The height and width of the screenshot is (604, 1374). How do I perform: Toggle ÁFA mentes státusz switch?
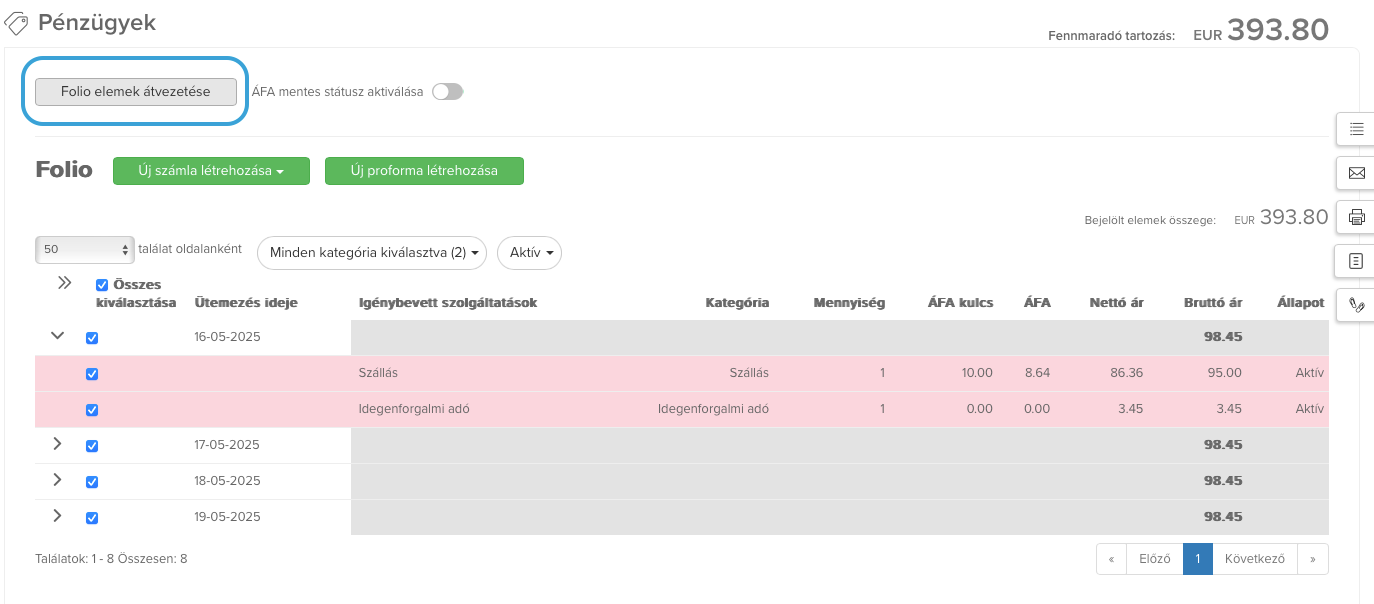coord(448,92)
